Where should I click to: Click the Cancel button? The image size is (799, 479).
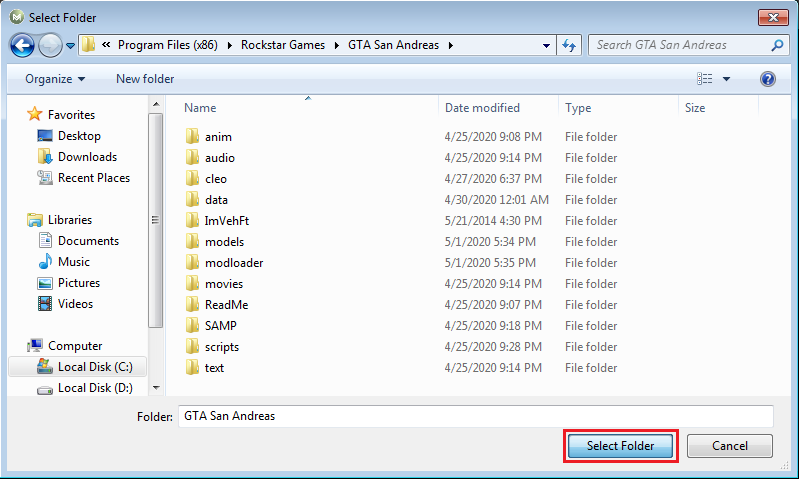coord(730,446)
